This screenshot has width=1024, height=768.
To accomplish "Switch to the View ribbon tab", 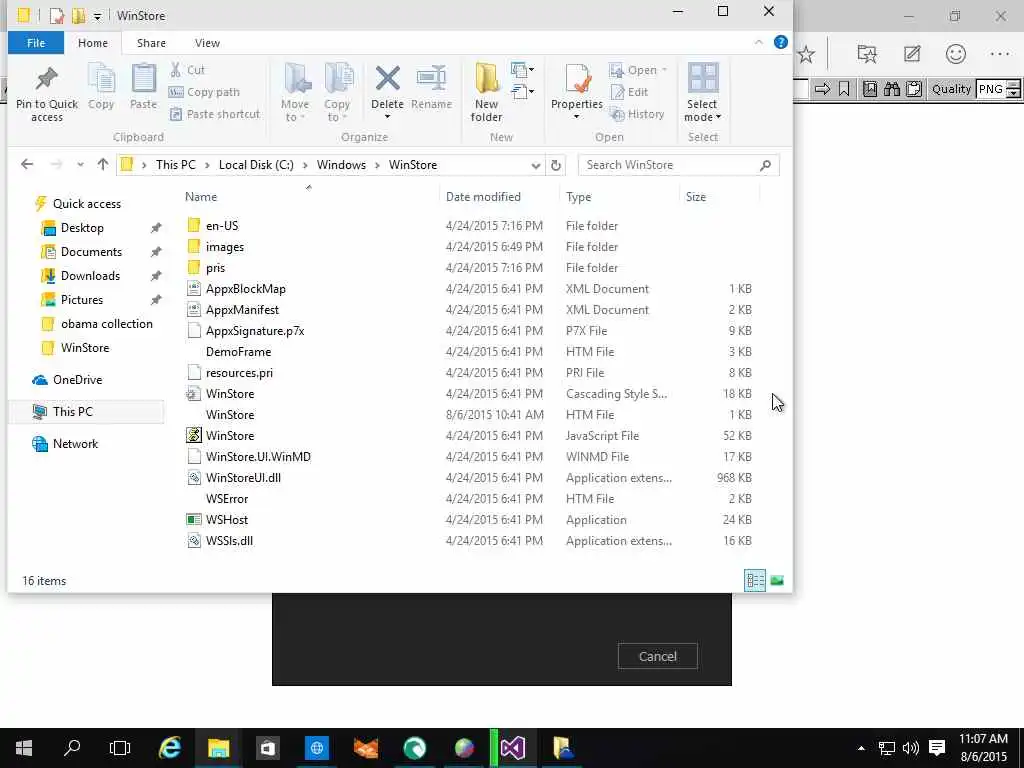I will tap(207, 42).
